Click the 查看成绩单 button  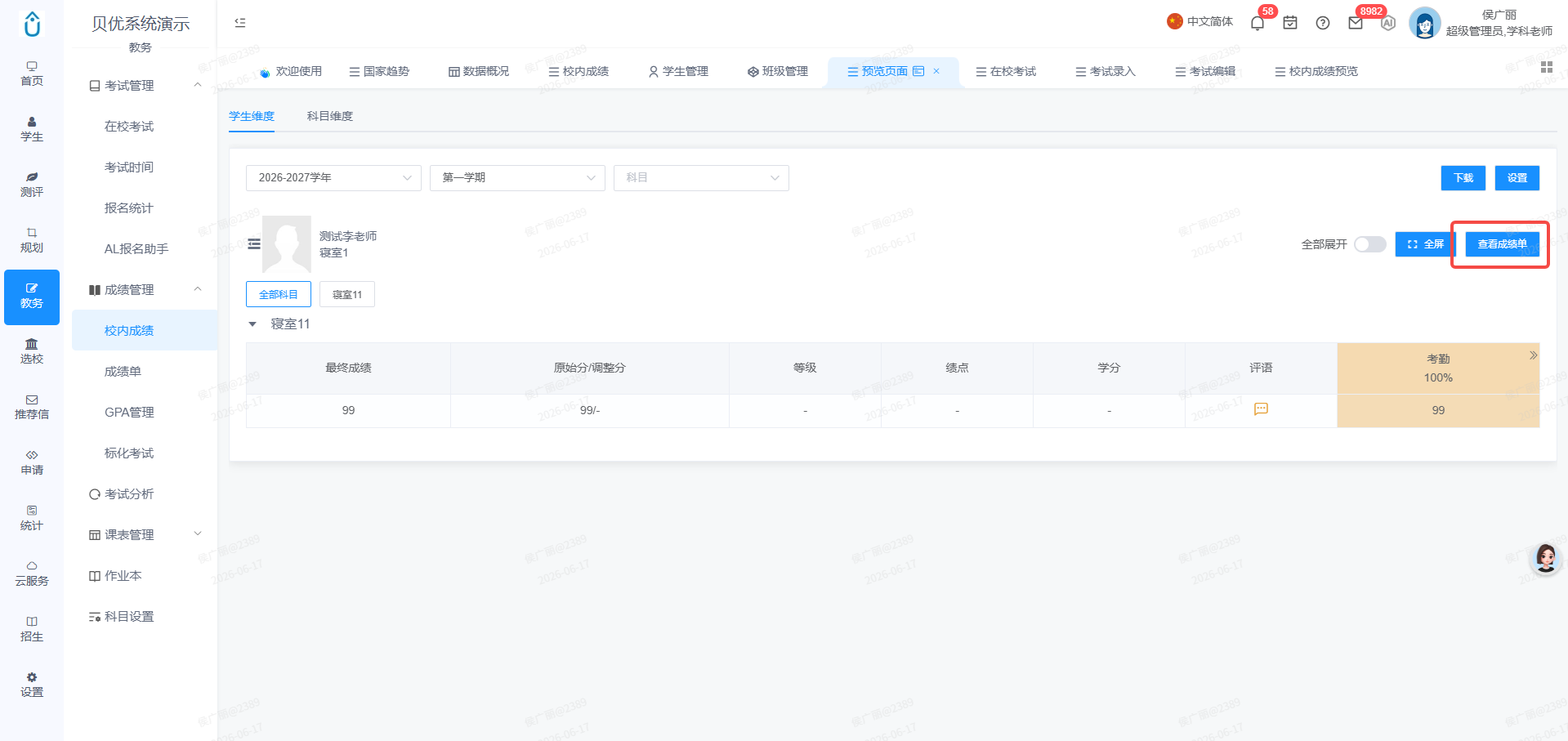pos(1502,244)
